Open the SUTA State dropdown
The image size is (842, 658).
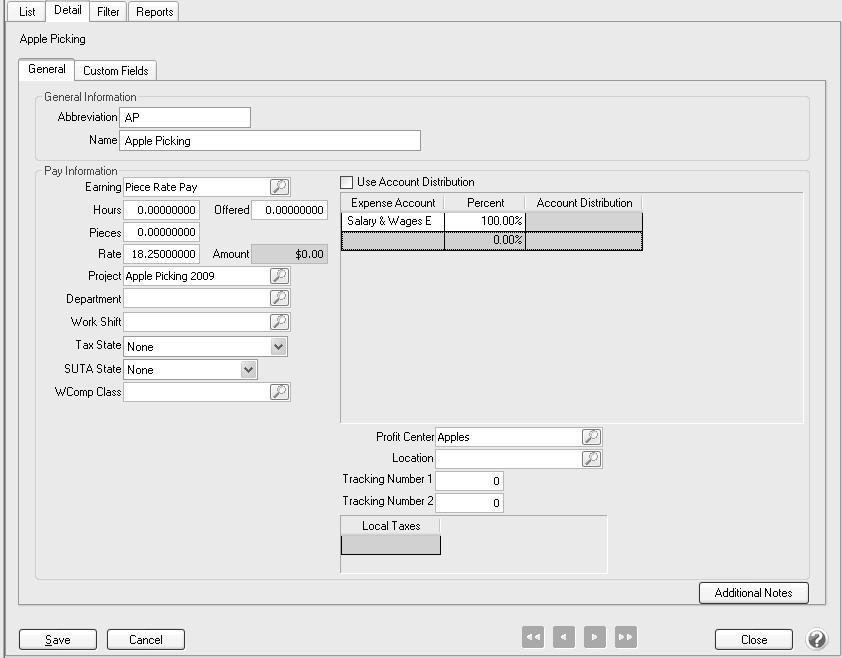(x=248, y=370)
